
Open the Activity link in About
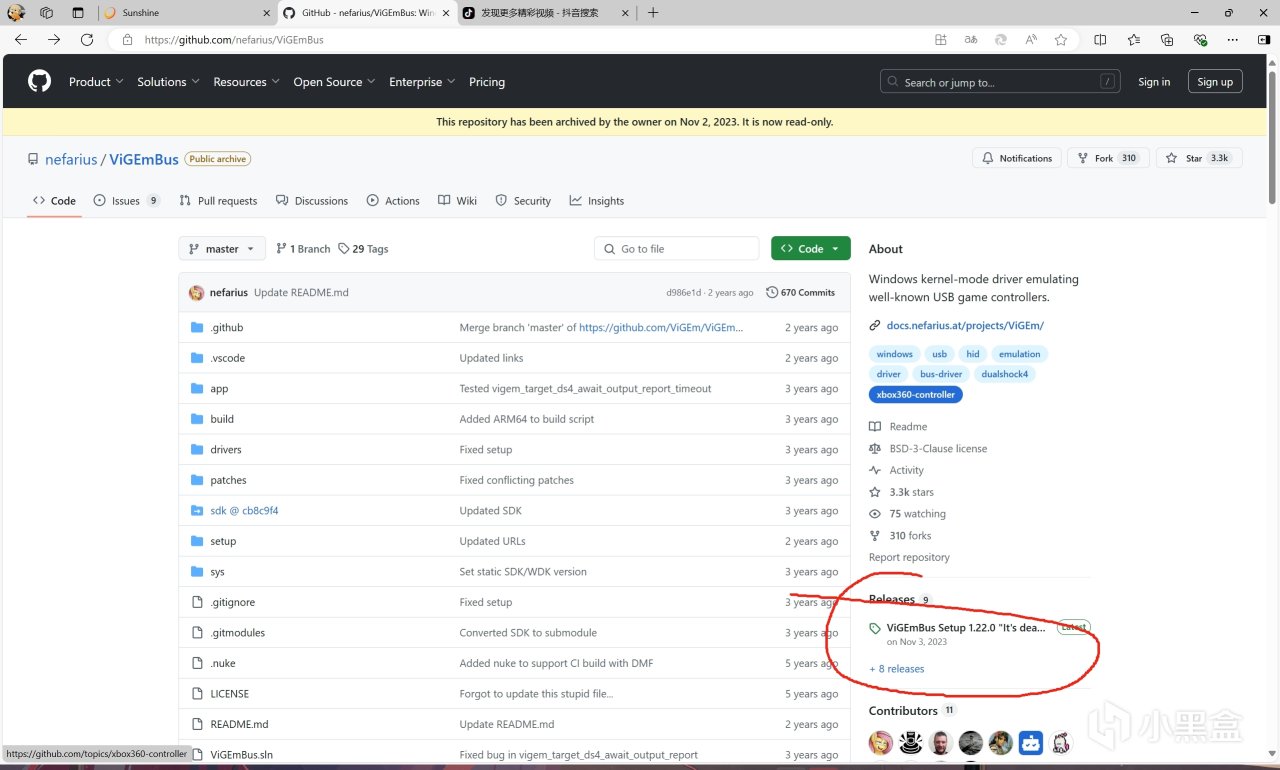coord(906,471)
